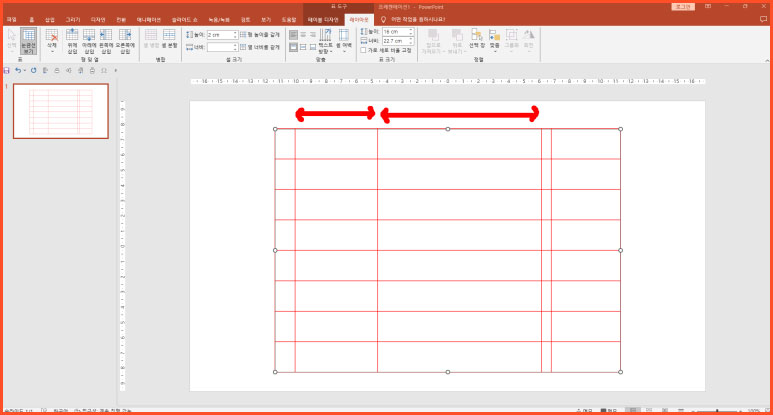Viewport: 773px width, 415px height.
Task: Open the Cell Margins (셀 여백) dropdown
Action: click(344, 41)
